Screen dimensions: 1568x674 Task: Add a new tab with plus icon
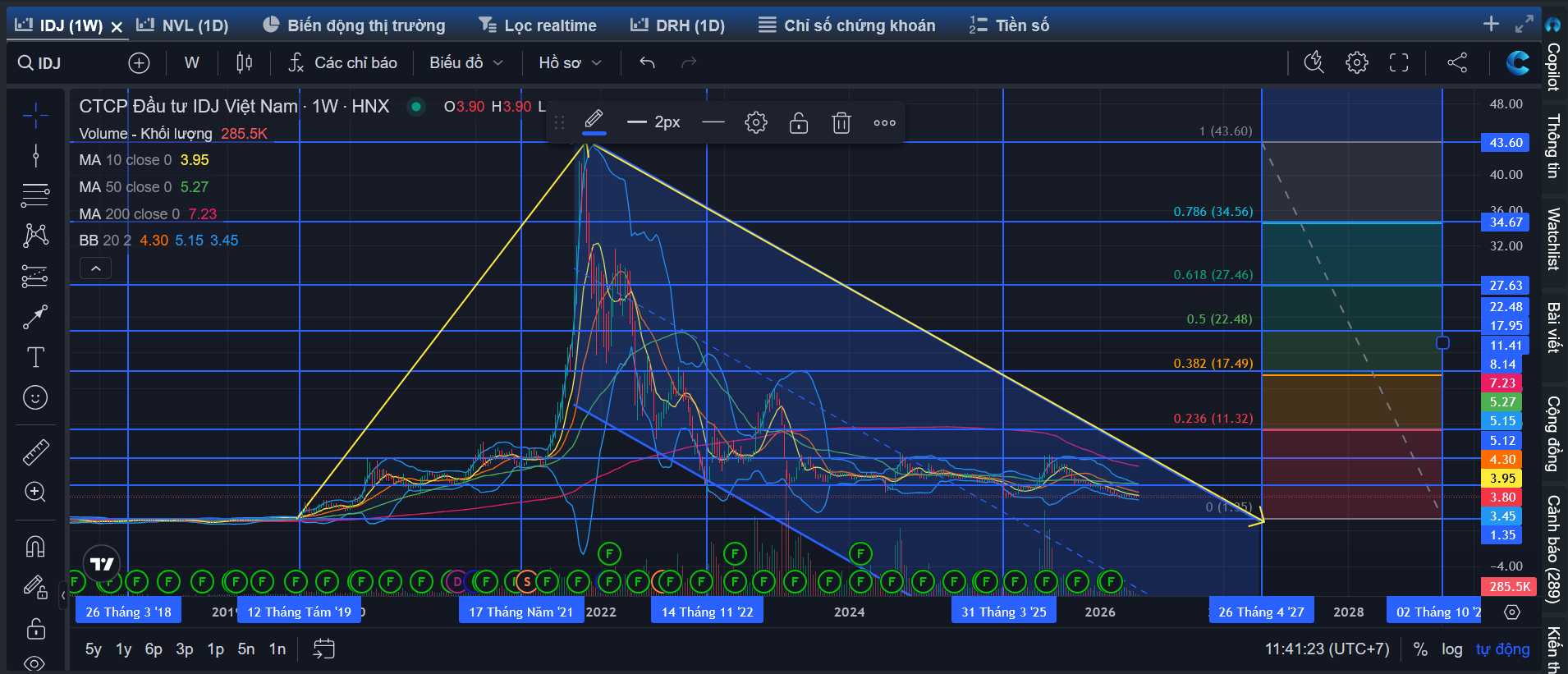1492,25
